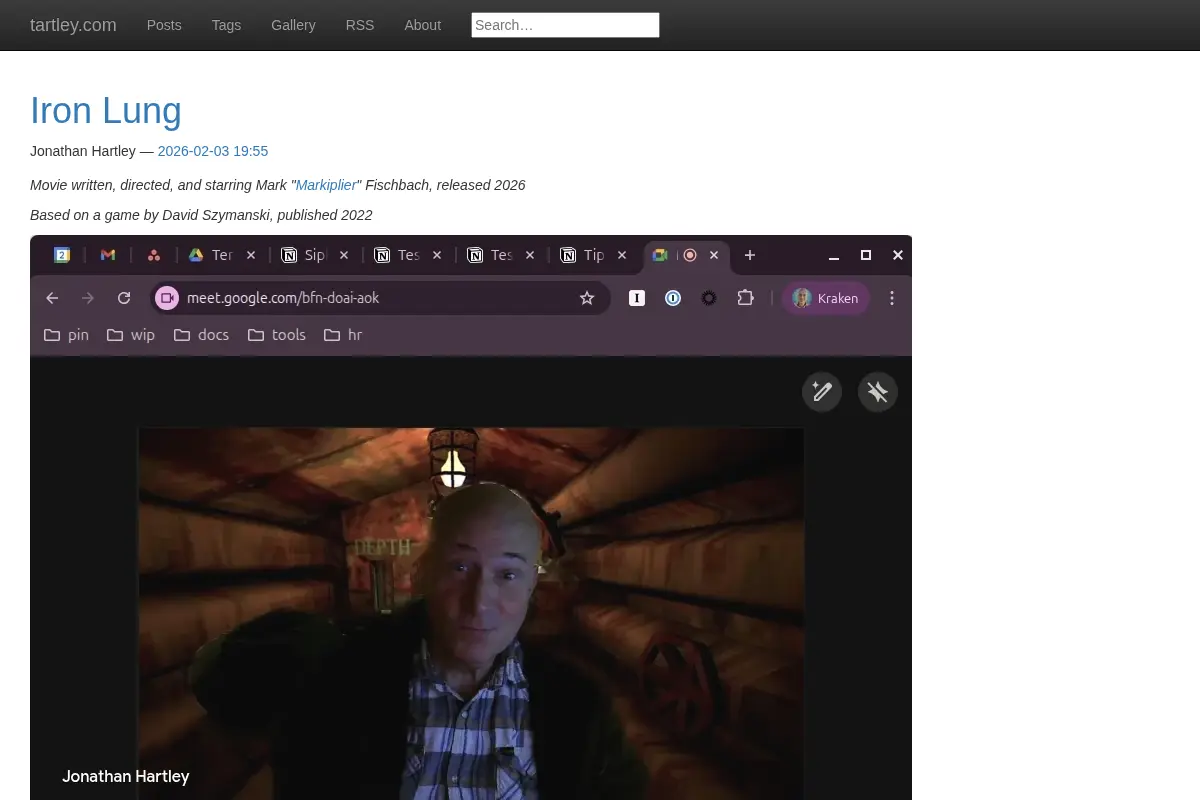1200x800 pixels.
Task: Open the 1Password extension icon
Action: [x=673, y=298]
